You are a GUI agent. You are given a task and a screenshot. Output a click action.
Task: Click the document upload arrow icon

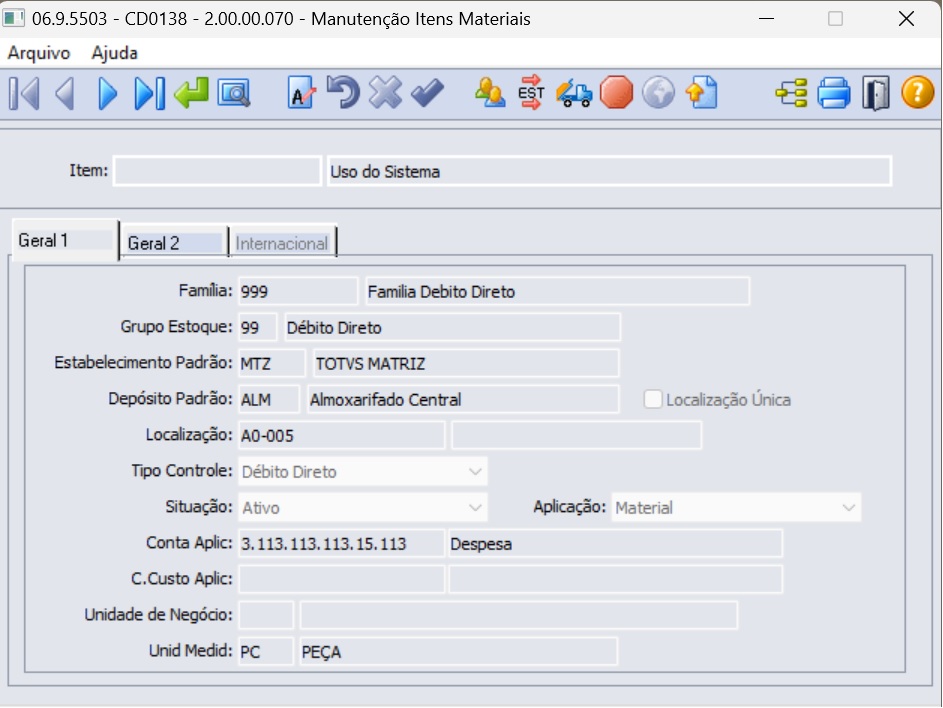click(x=702, y=93)
